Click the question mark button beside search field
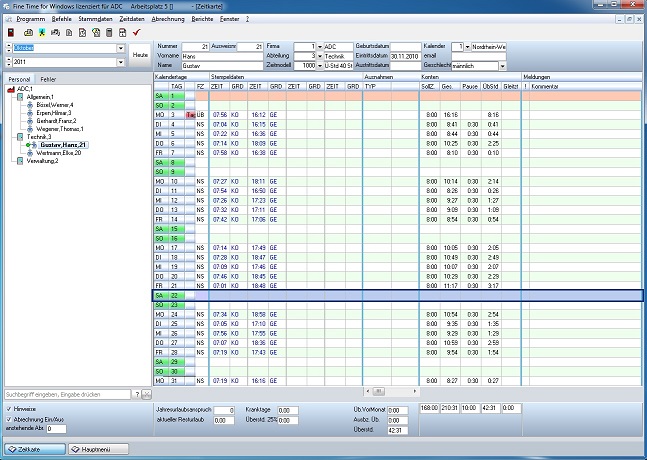Image resolution: width=647 pixels, height=460 pixels. (x=137, y=395)
